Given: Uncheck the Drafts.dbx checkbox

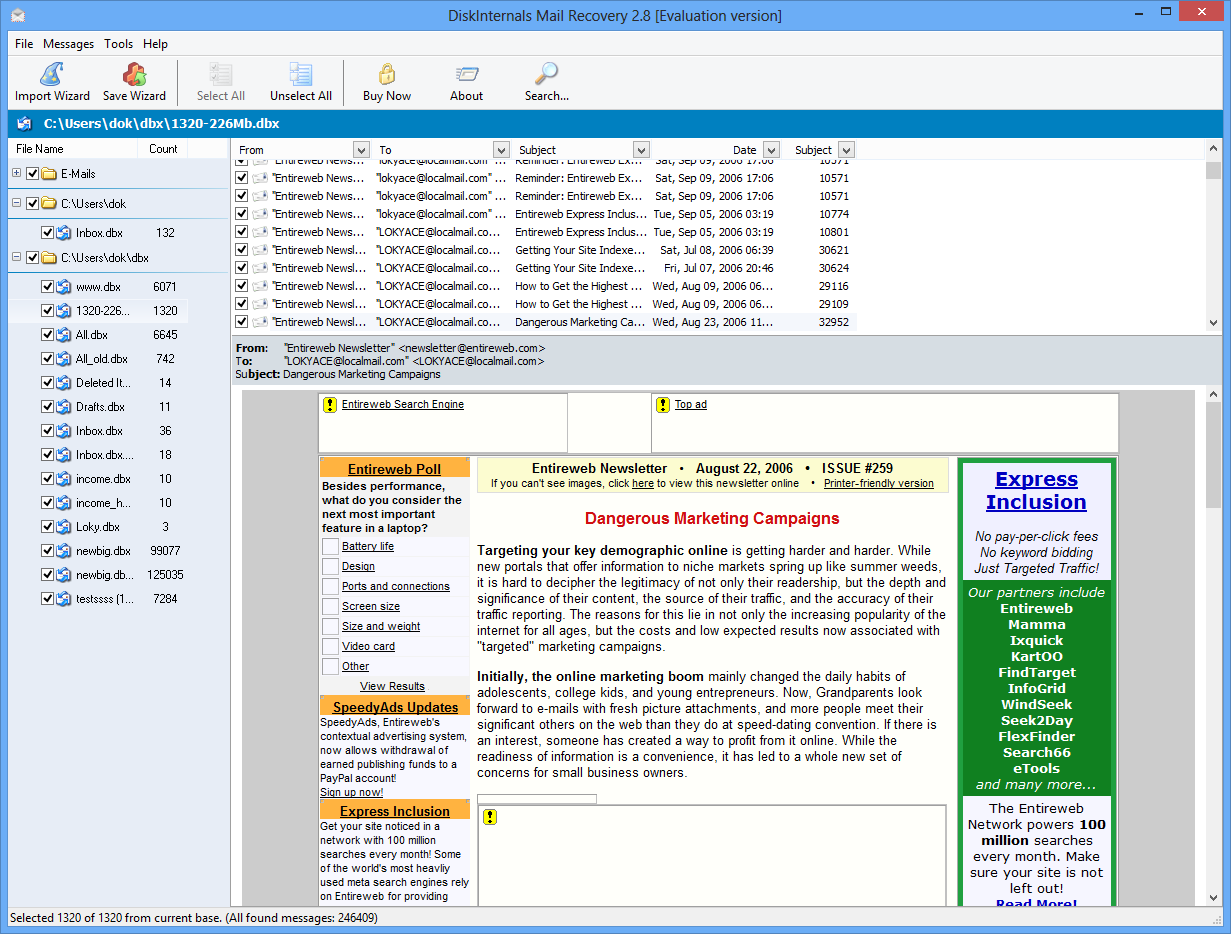Looking at the screenshot, I should click(47, 407).
